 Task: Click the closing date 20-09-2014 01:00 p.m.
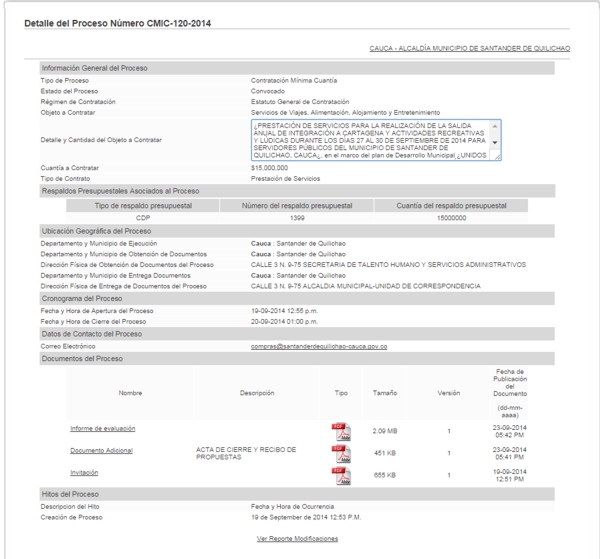(x=284, y=322)
